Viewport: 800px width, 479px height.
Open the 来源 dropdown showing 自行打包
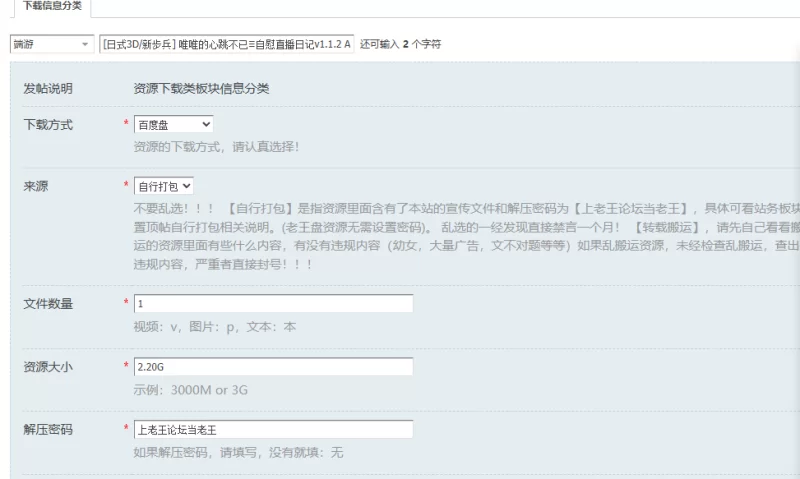pos(164,186)
